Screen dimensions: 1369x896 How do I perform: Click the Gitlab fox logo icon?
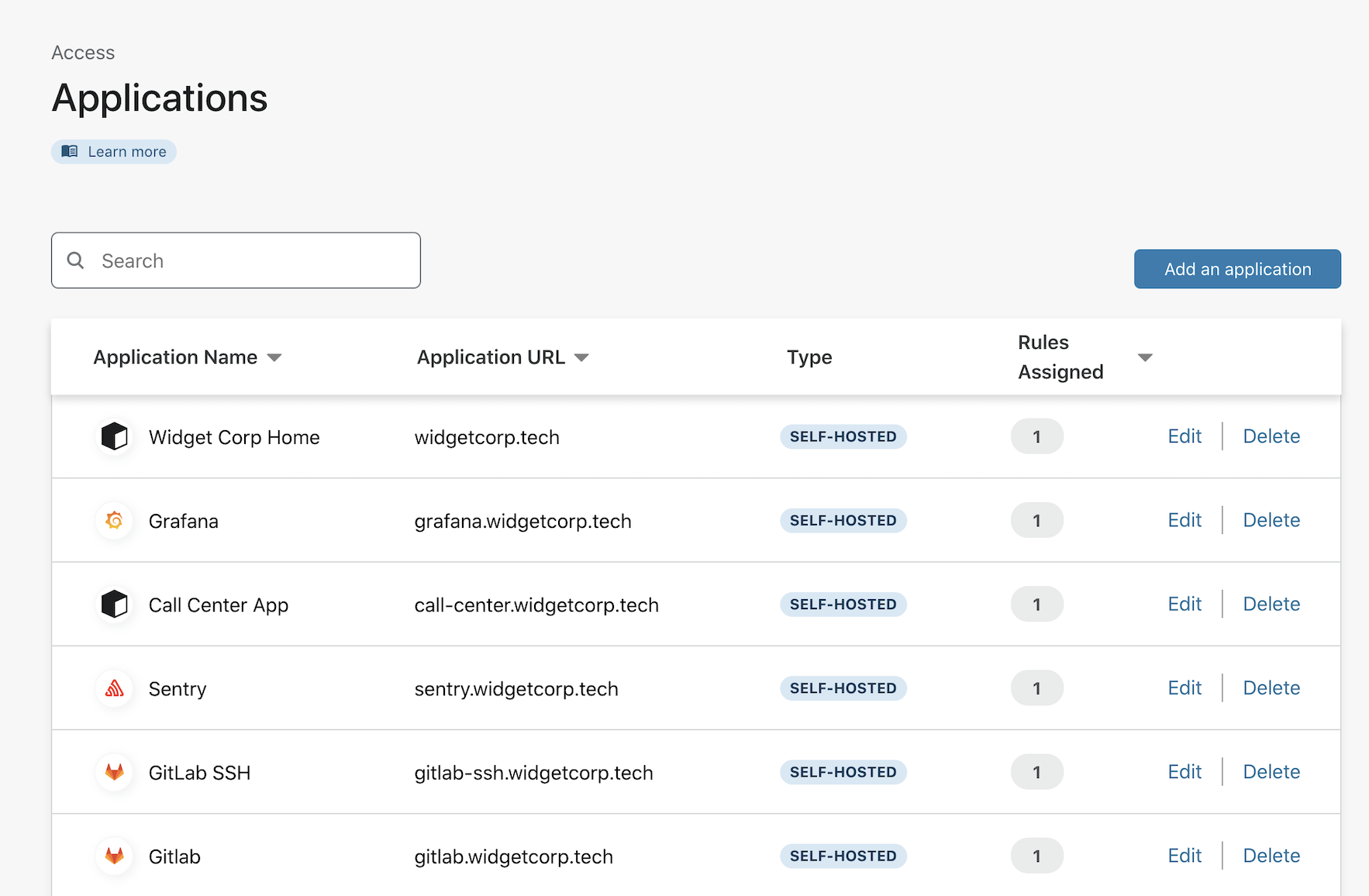[115, 856]
